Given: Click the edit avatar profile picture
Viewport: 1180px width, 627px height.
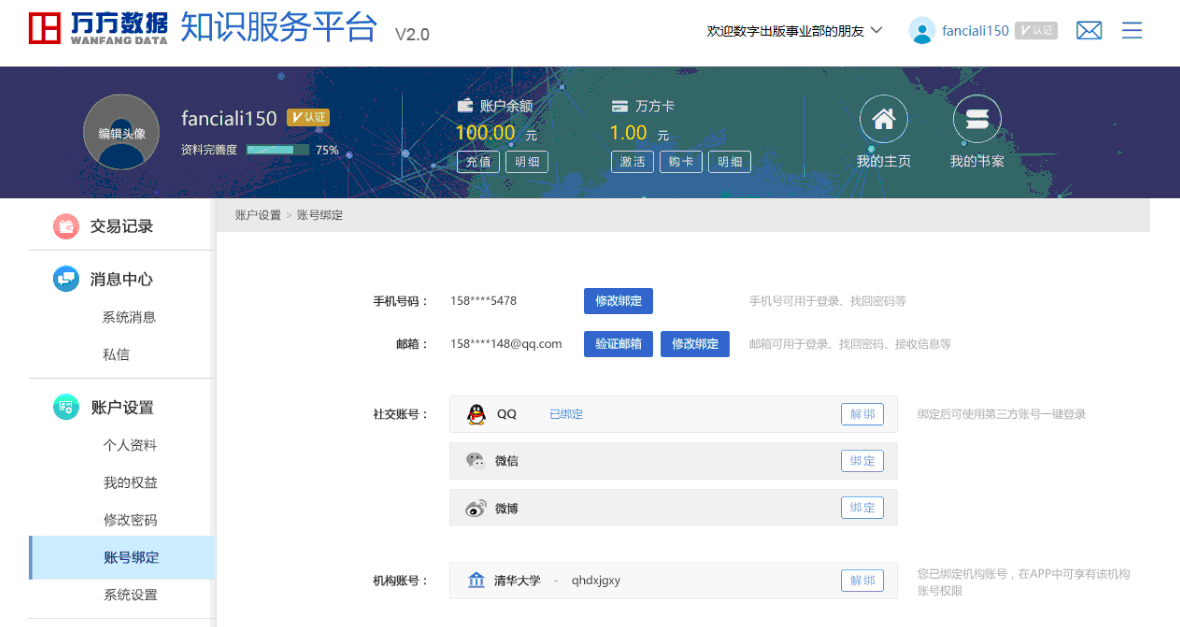Looking at the screenshot, I should point(121,133).
